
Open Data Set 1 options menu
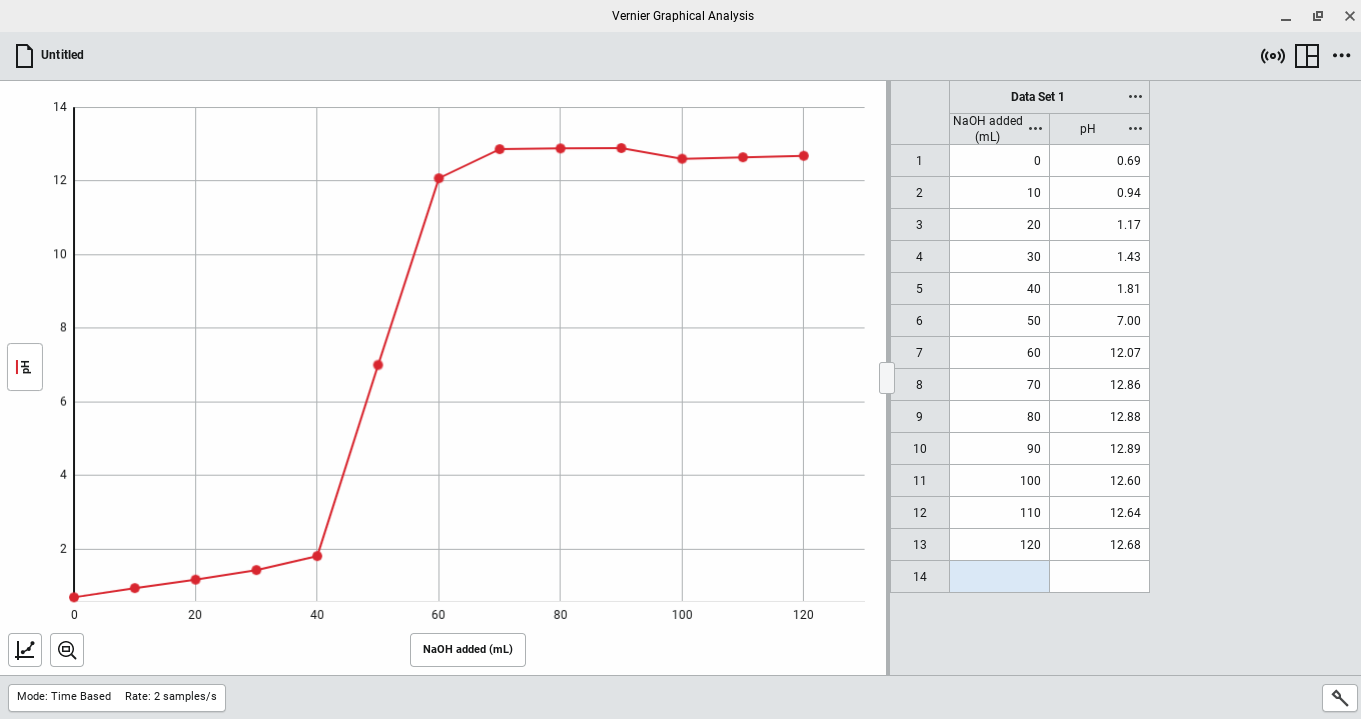[1135, 97]
